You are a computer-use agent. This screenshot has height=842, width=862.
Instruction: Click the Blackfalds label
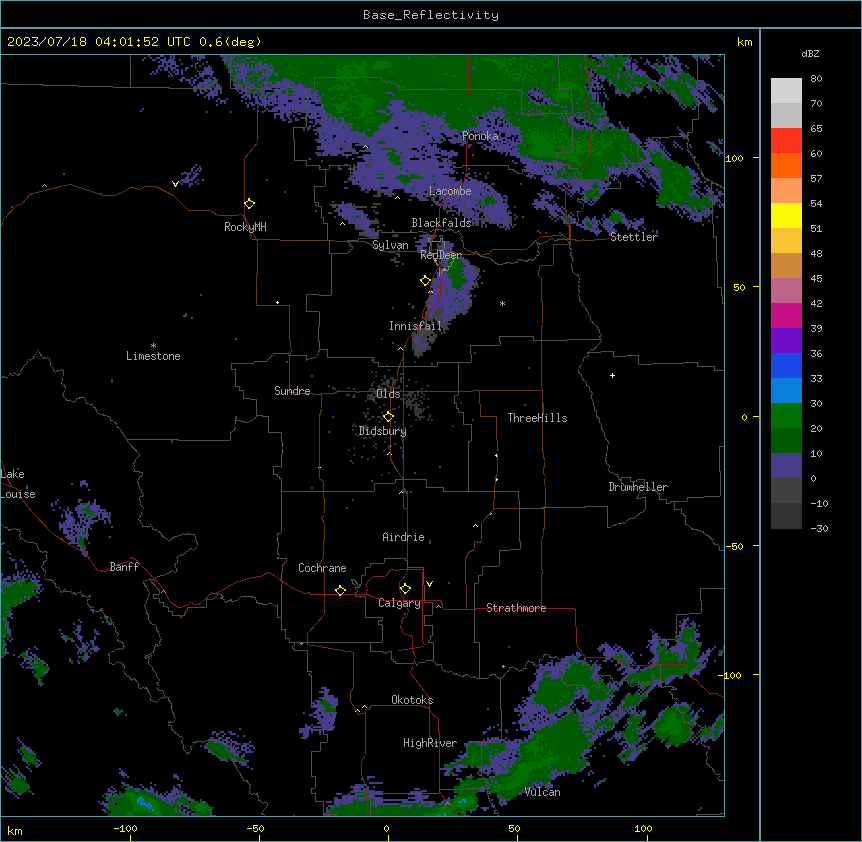pyautogui.click(x=441, y=223)
